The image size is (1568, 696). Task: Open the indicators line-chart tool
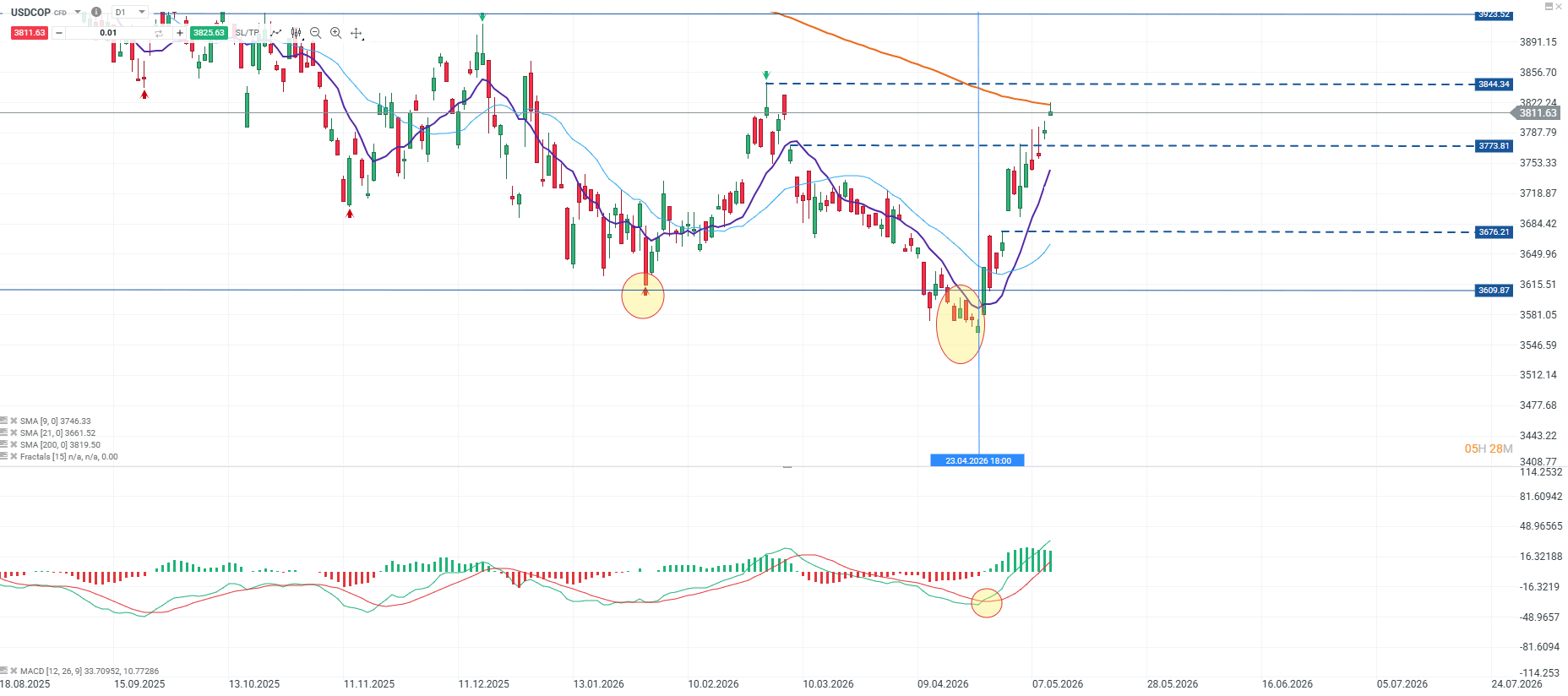point(276,33)
